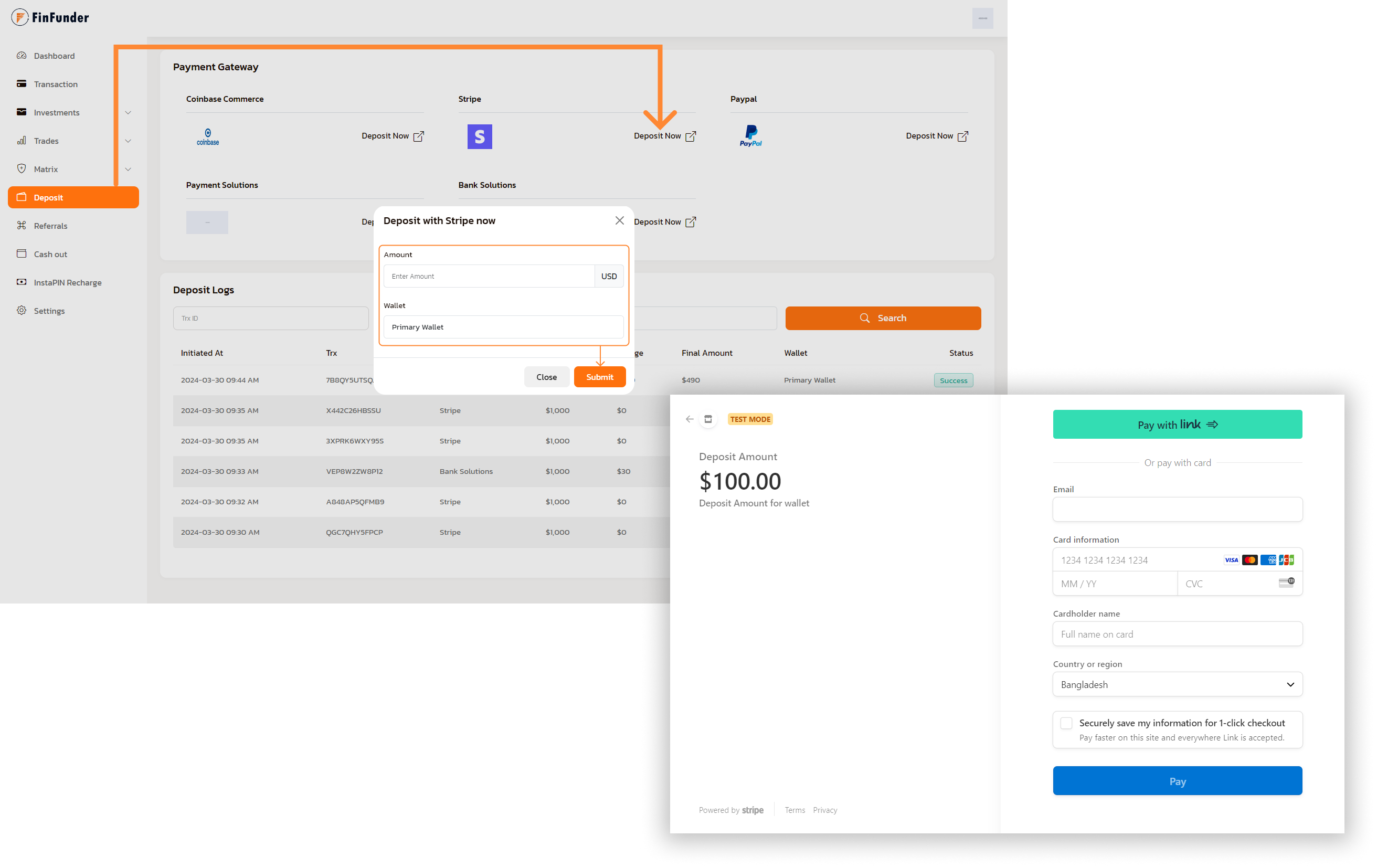Click the Submit button in Stripe dialog

coord(599,377)
